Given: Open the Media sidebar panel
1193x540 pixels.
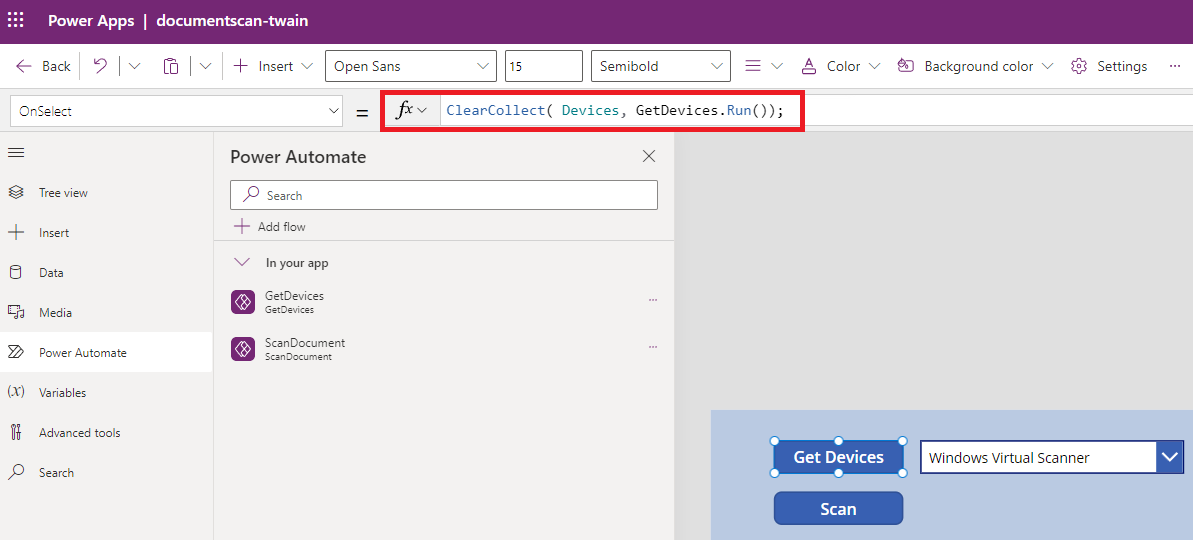Looking at the screenshot, I should pos(54,313).
